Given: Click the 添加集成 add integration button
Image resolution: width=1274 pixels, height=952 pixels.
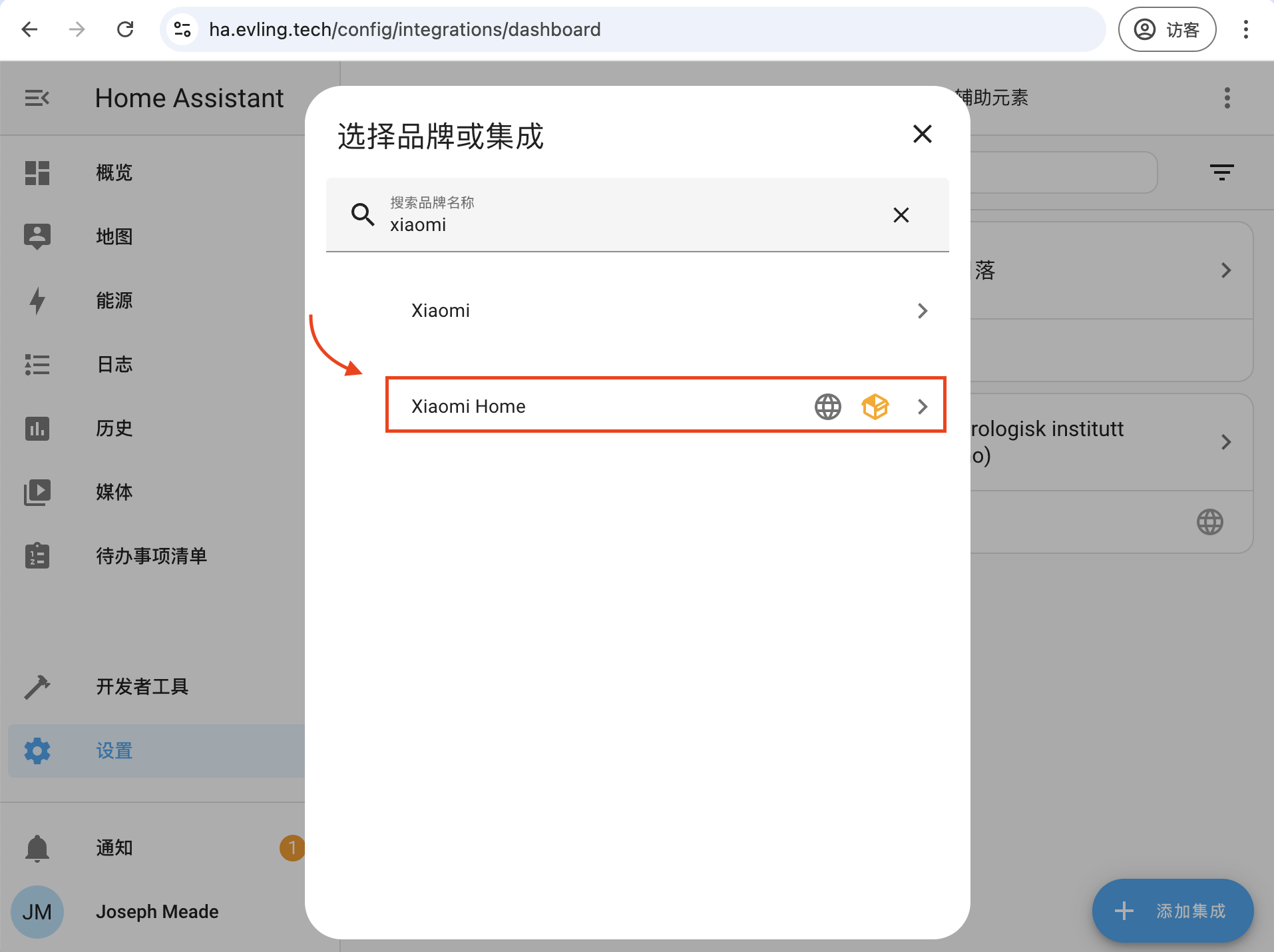Looking at the screenshot, I should point(1173,911).
